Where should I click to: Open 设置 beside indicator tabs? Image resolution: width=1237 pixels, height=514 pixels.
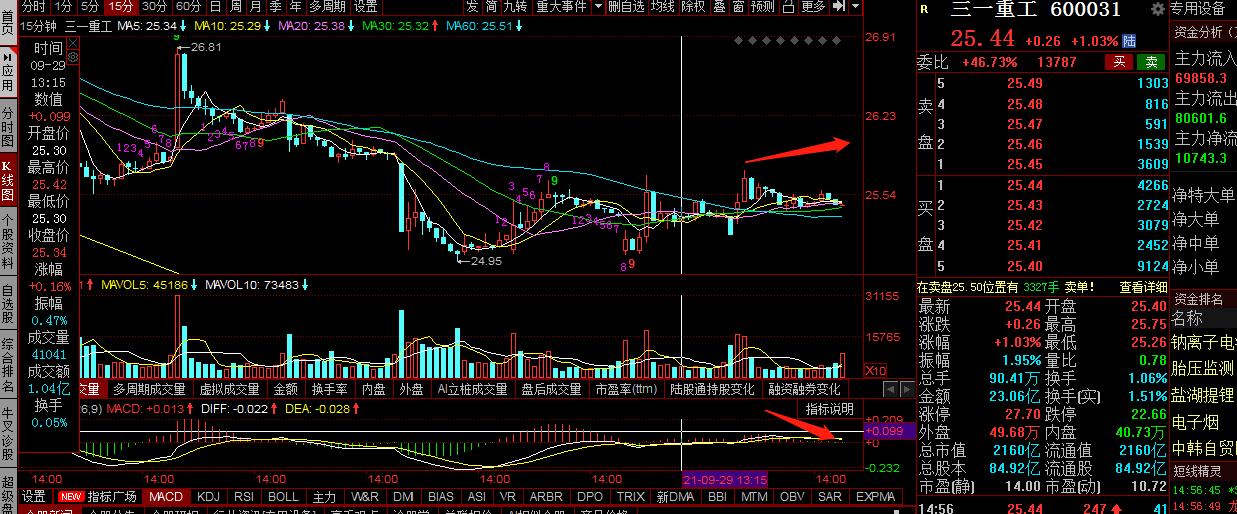(34, 497)
